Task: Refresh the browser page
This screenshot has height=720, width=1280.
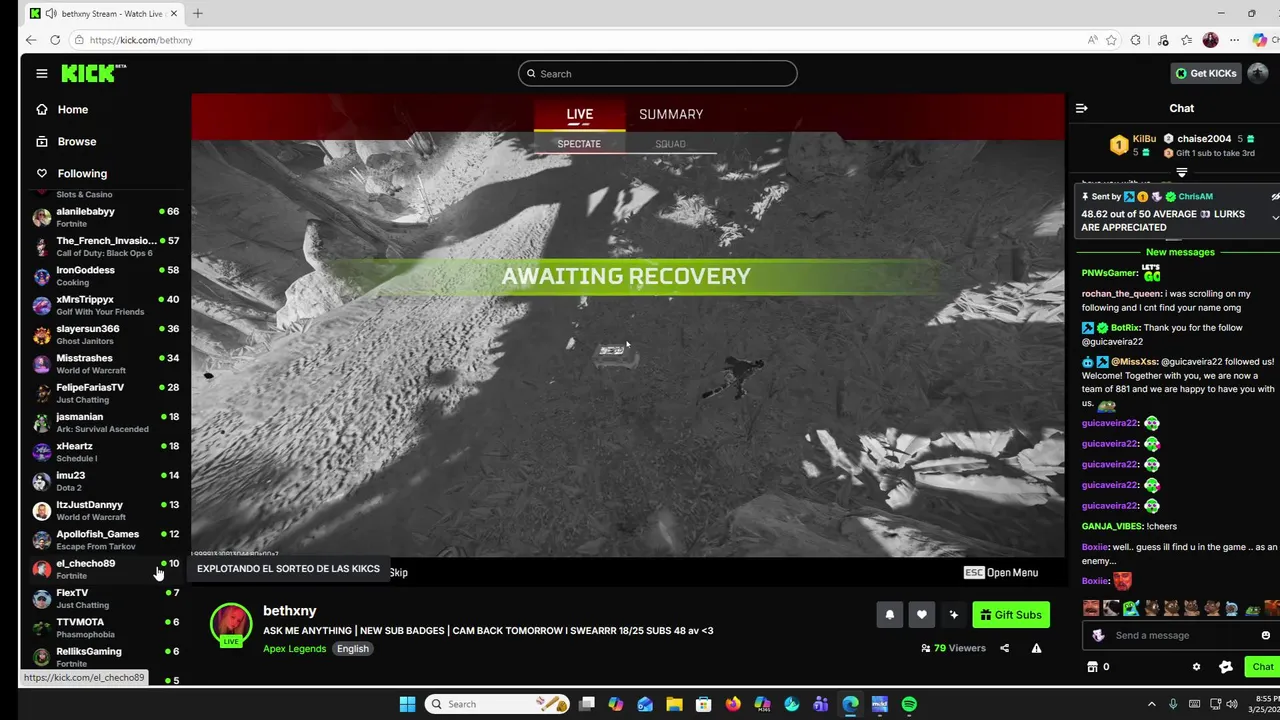Action: (x=55, y=40)
